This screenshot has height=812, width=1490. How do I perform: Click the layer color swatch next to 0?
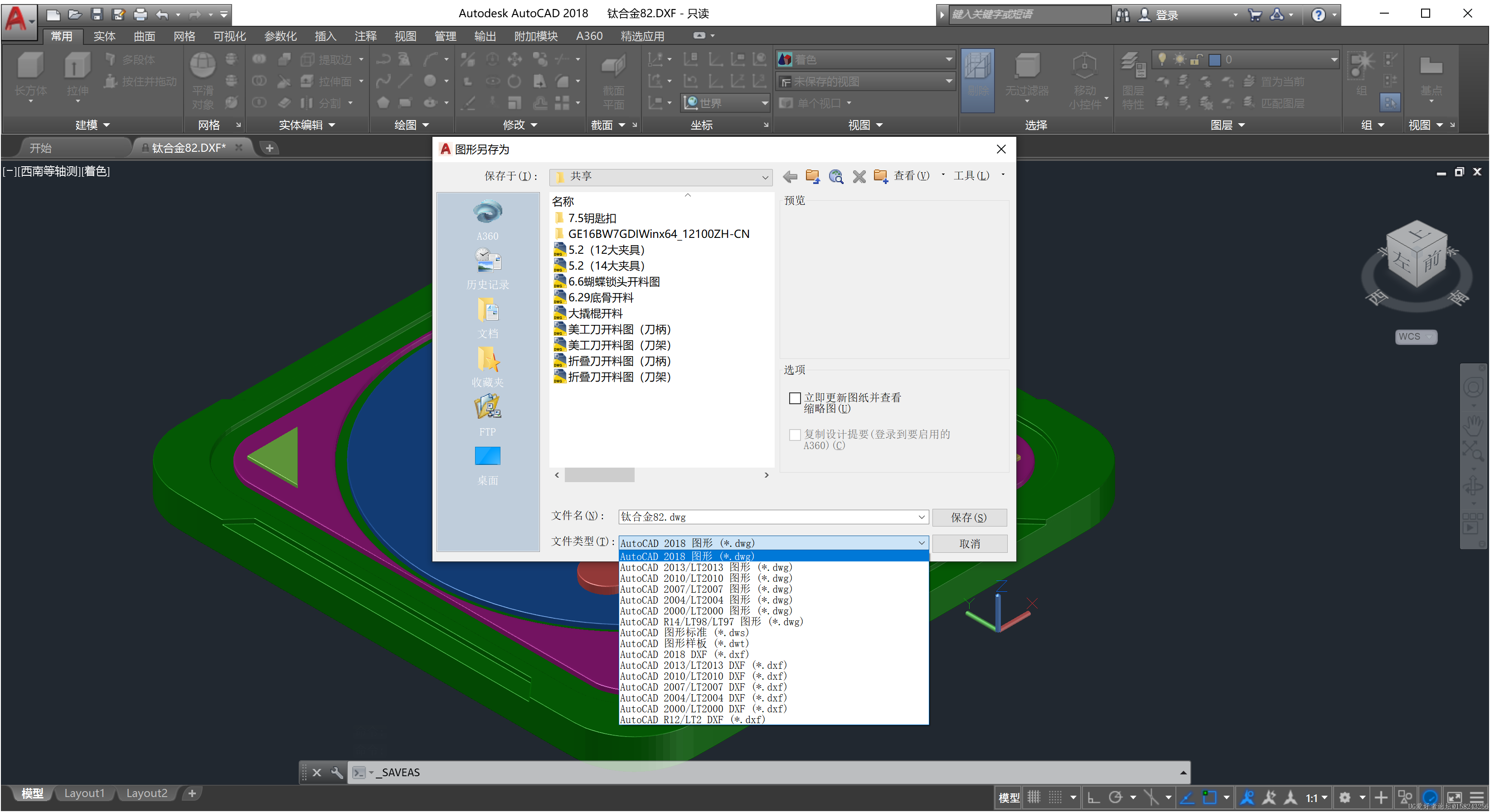(x=1215, y=59)
